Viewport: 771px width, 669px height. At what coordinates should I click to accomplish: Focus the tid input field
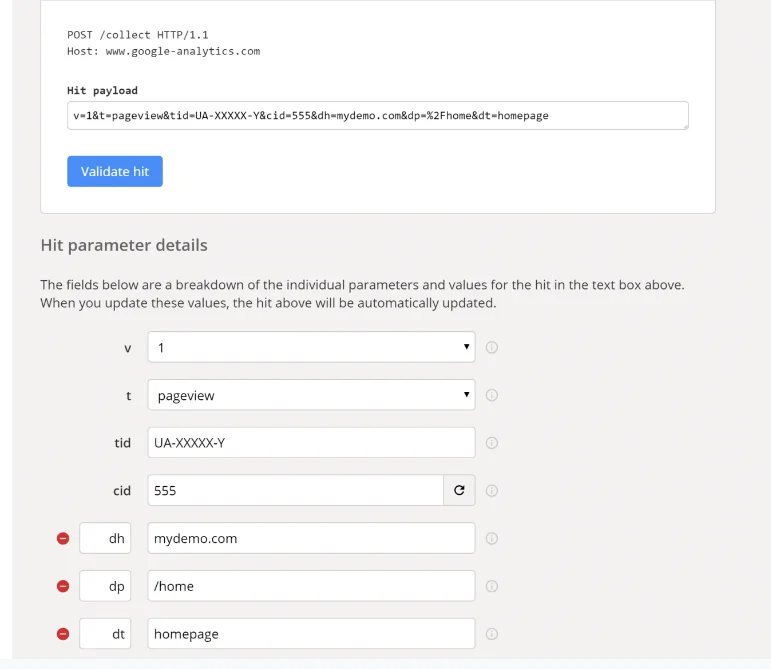(311, 442)
